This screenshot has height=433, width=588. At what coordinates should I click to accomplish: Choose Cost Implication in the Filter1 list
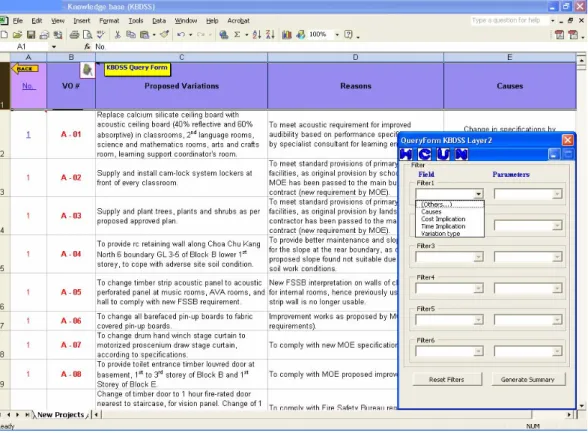coord(450,219)
